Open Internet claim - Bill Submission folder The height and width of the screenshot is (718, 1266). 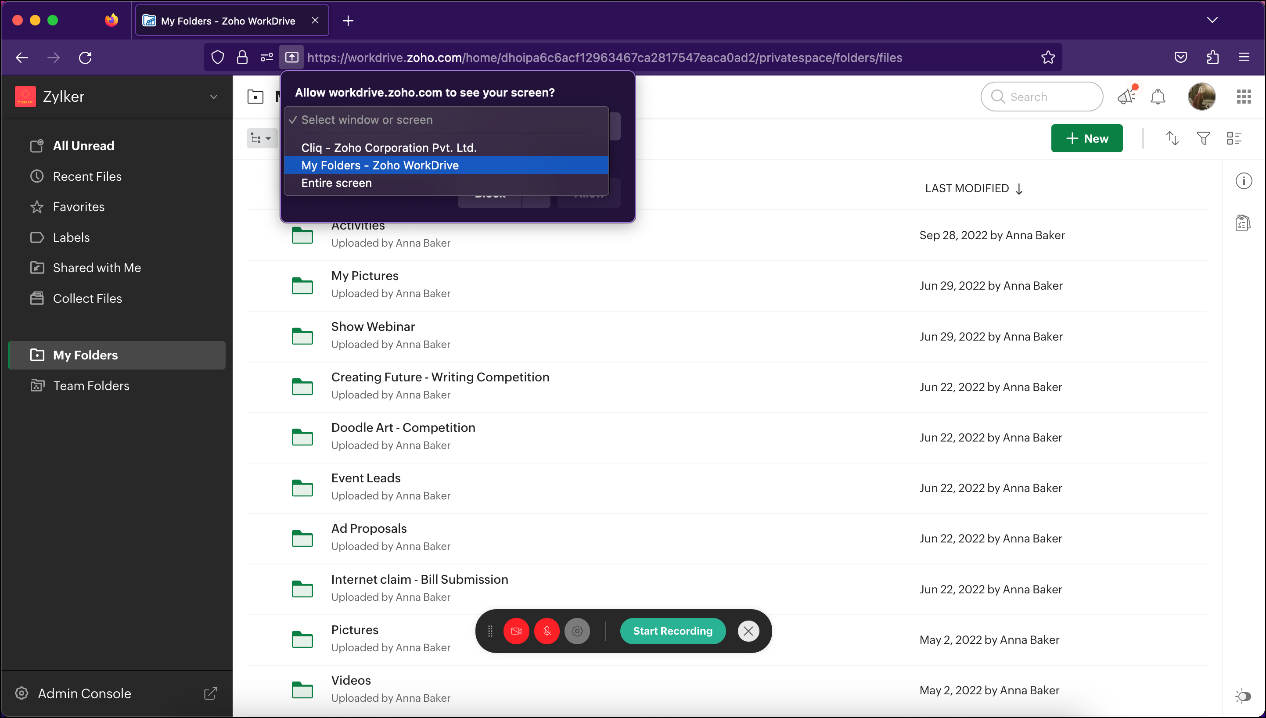(420, 579)
